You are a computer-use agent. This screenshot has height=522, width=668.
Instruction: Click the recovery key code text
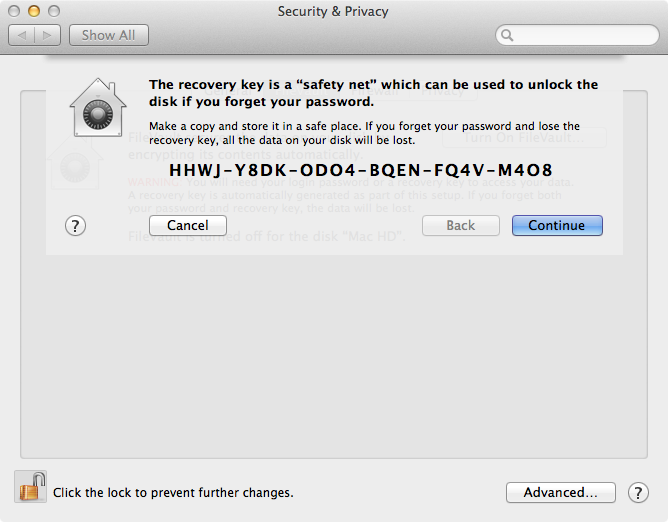[x=361, y=169]
